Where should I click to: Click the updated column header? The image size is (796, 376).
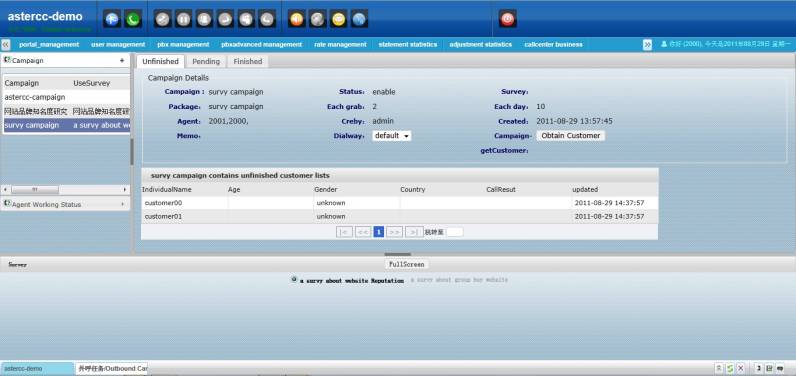[x=585, y=189]
